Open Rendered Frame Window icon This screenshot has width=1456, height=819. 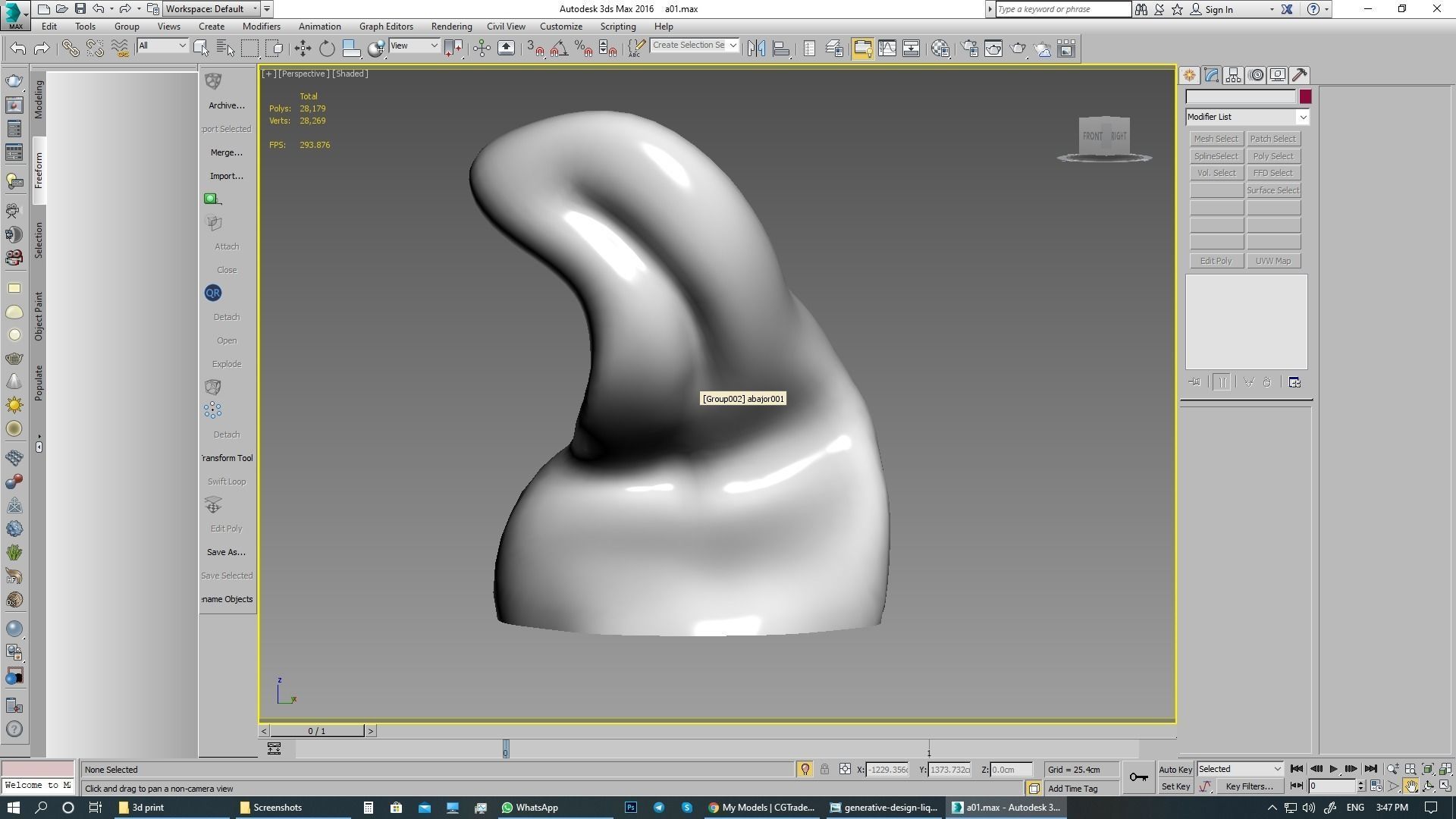[x=993, y=49]
